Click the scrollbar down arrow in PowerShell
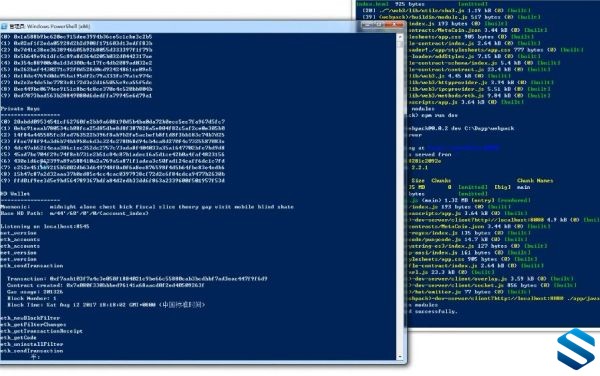This screenshot has height=376, width=600. 400,356
